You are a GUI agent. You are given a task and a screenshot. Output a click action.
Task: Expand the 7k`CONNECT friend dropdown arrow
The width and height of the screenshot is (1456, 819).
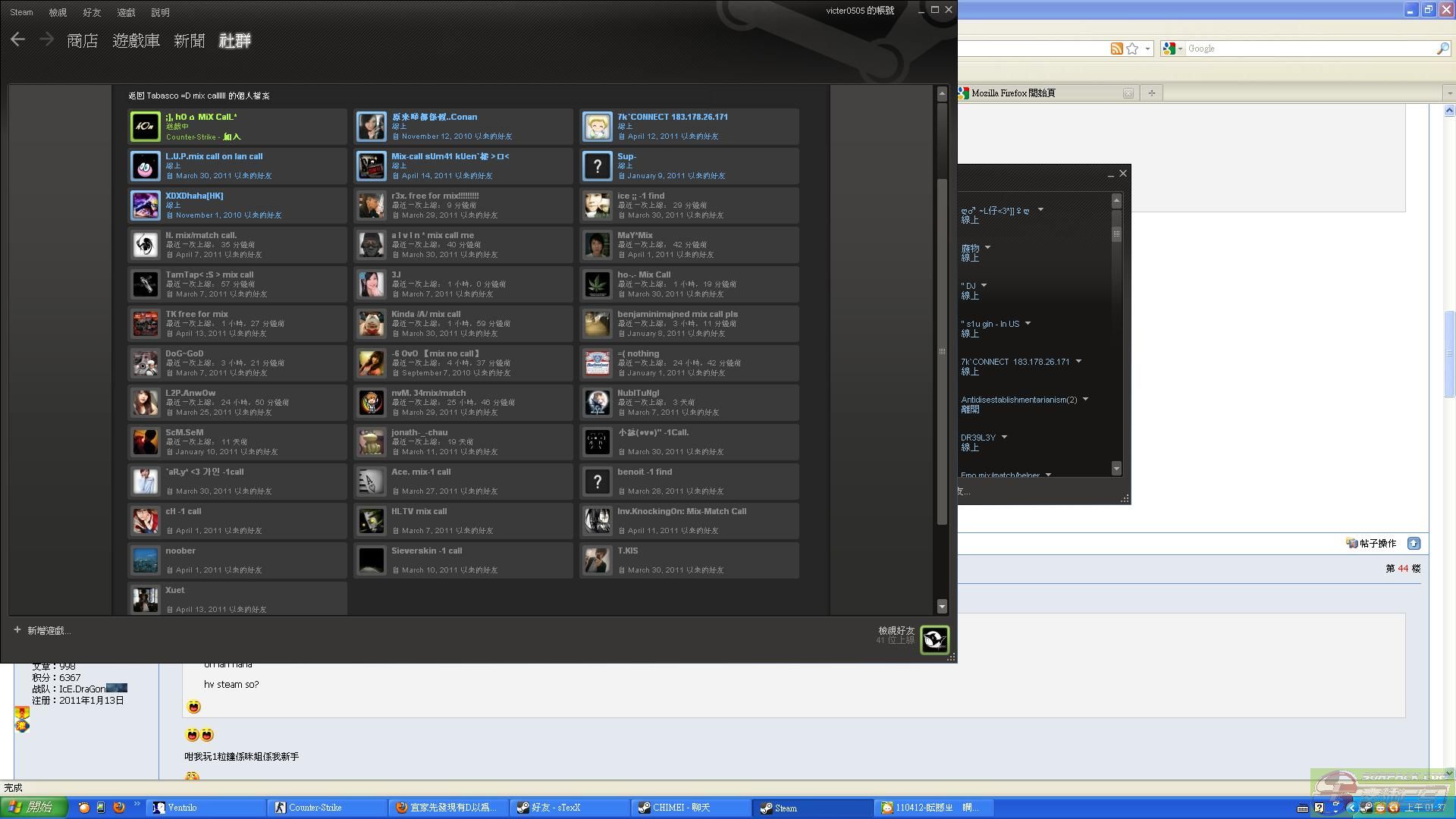[x=1078, y=361]
